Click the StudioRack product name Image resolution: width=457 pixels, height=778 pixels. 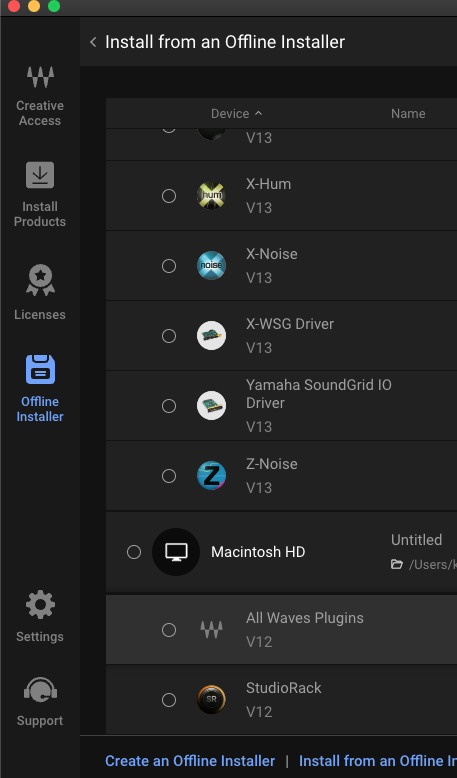point(284,688)
